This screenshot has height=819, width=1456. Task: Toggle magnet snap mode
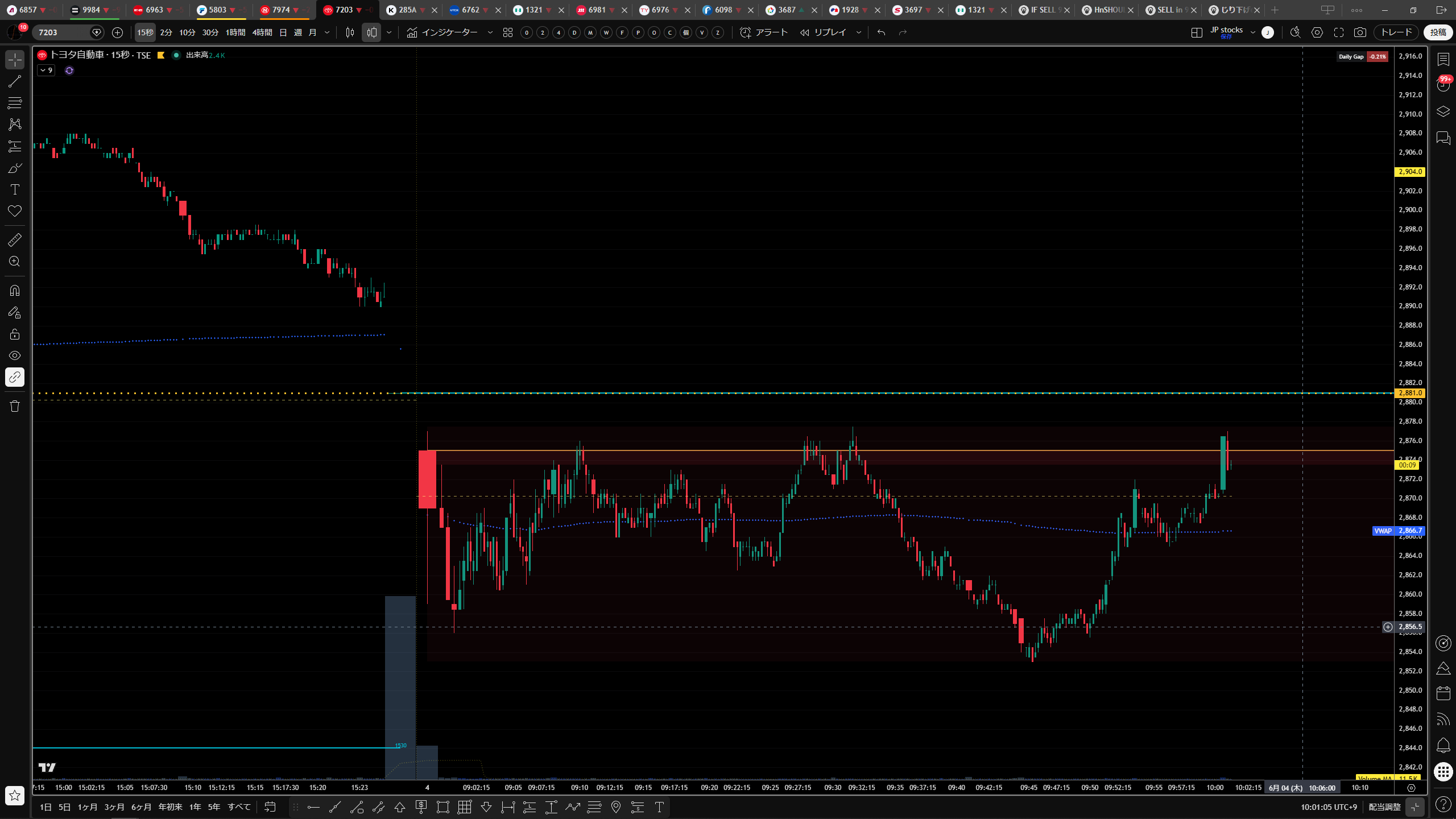(15, 291)
